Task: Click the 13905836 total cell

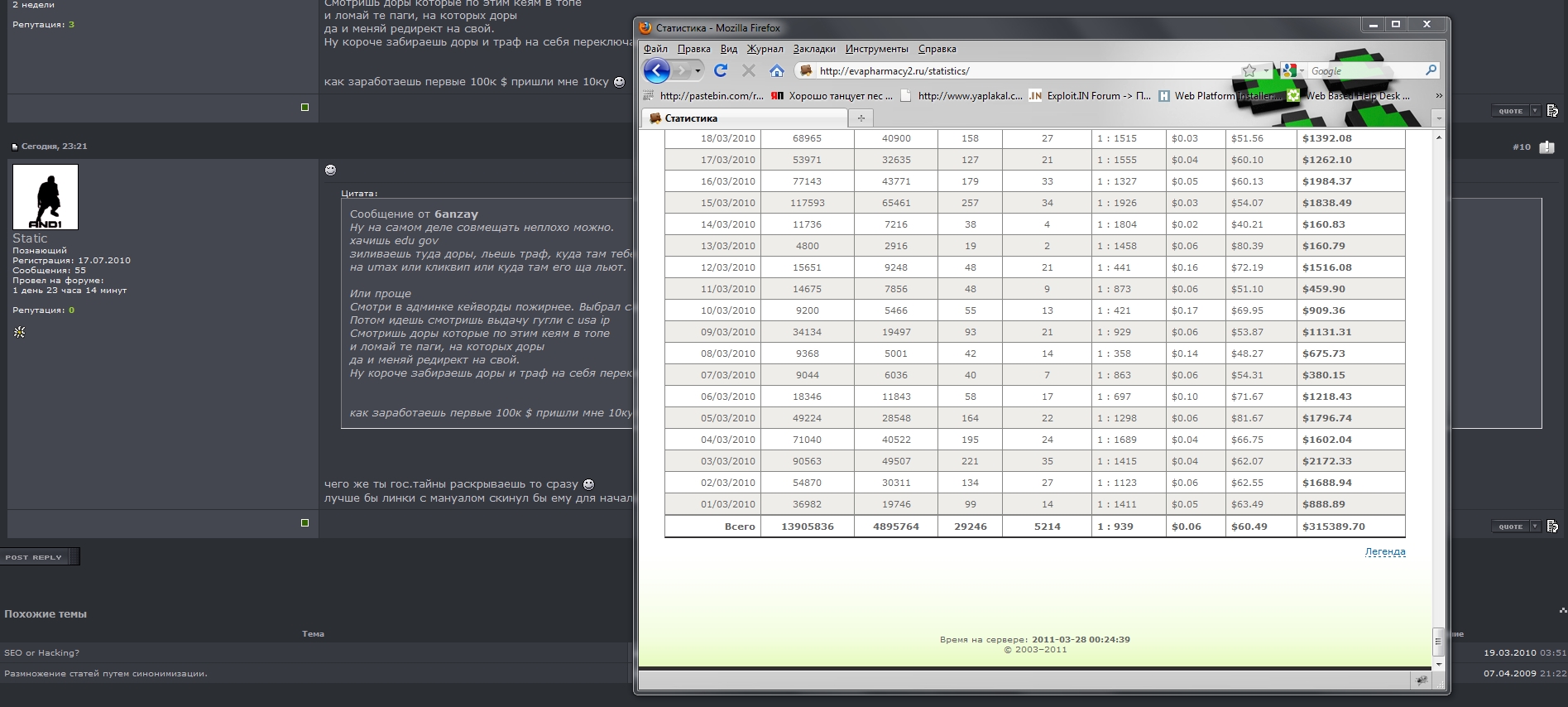Action: (x=808, y=527)
